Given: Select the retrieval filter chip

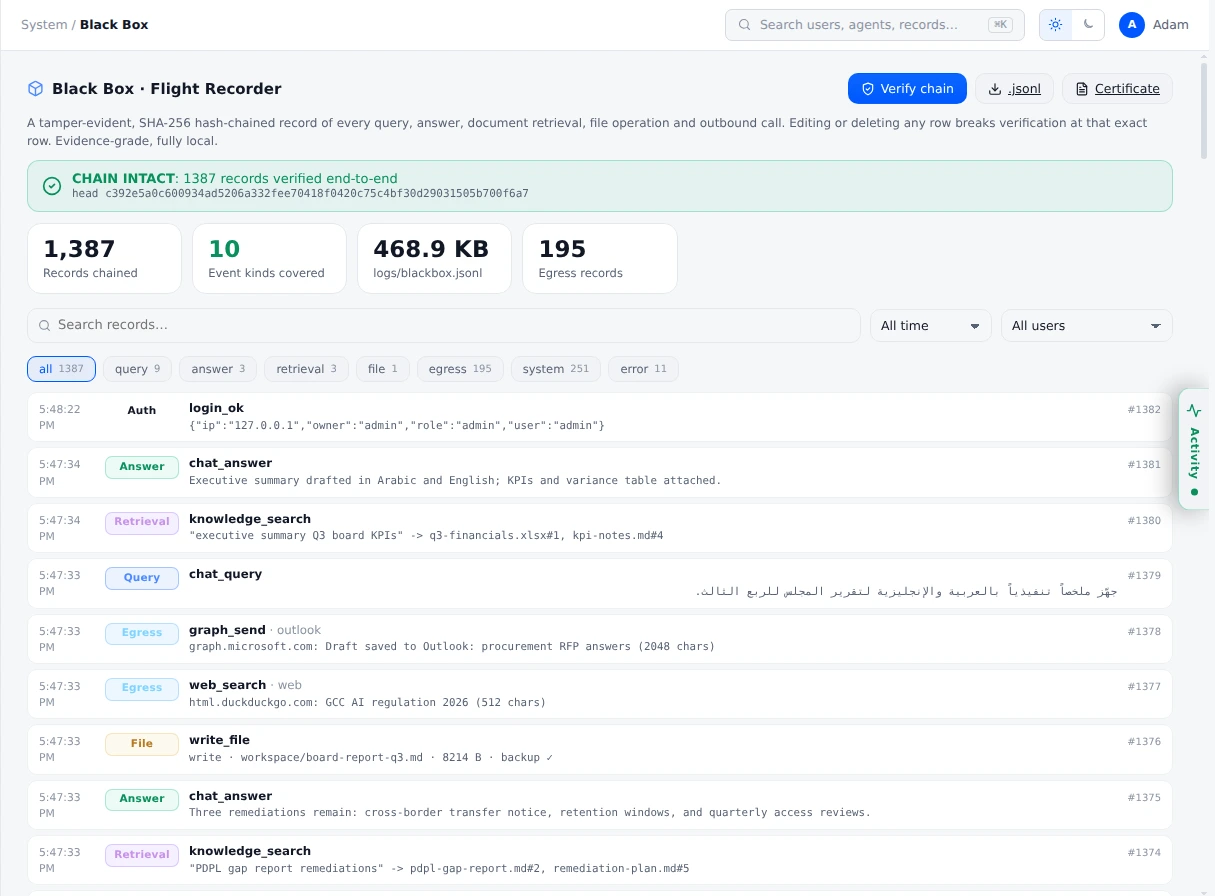Looking at the screenshot, I should click(x=307, y=369).
